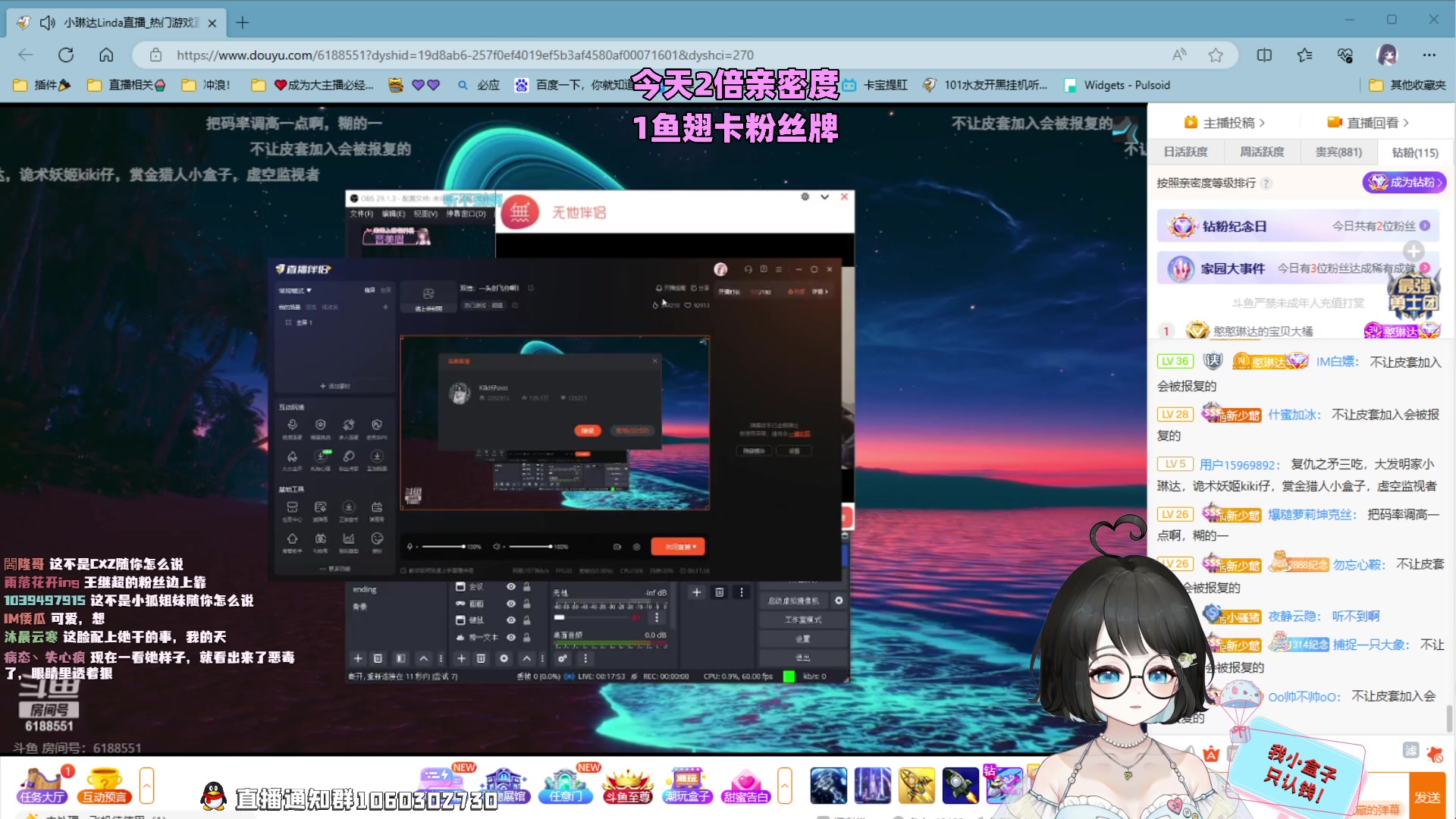This screenshot has height=819, width=1456.
Task: Click the QQ penguin icon near the notification group text
Action: click(214, 796)
